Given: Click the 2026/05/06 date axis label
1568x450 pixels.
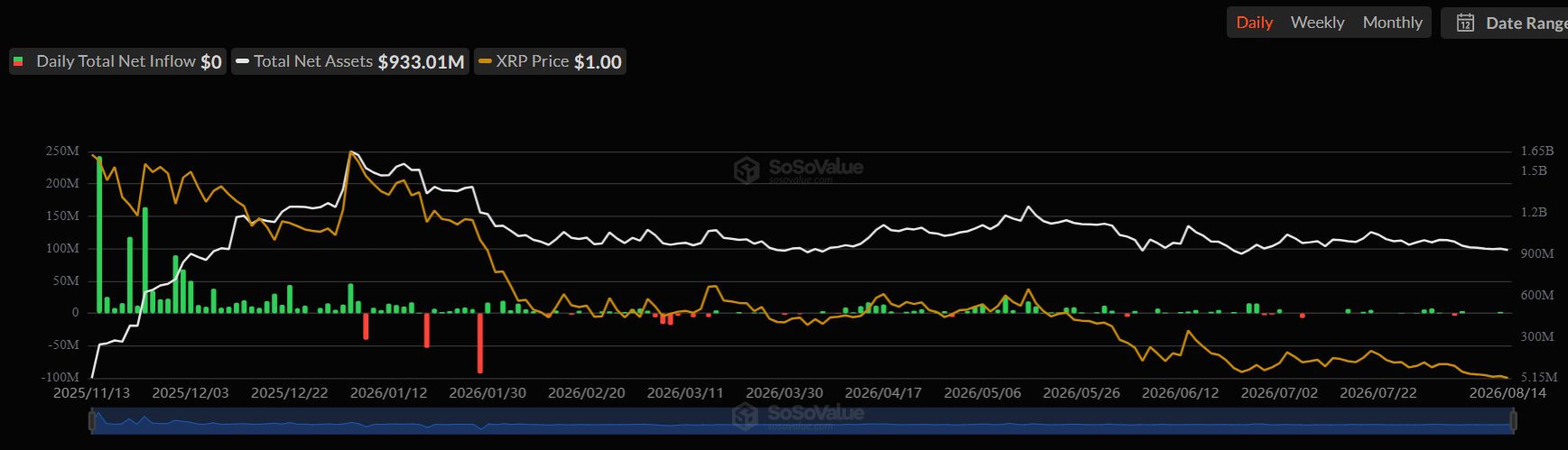Looking at the screenshot, I should pyautogui.click(x=982, y=393).
